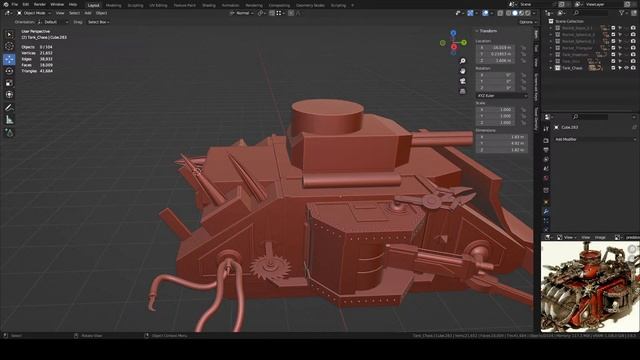Switch to the UV Editing workspace tab
The width and height of the screenshot is (640, 360).
tap(158, 5)
